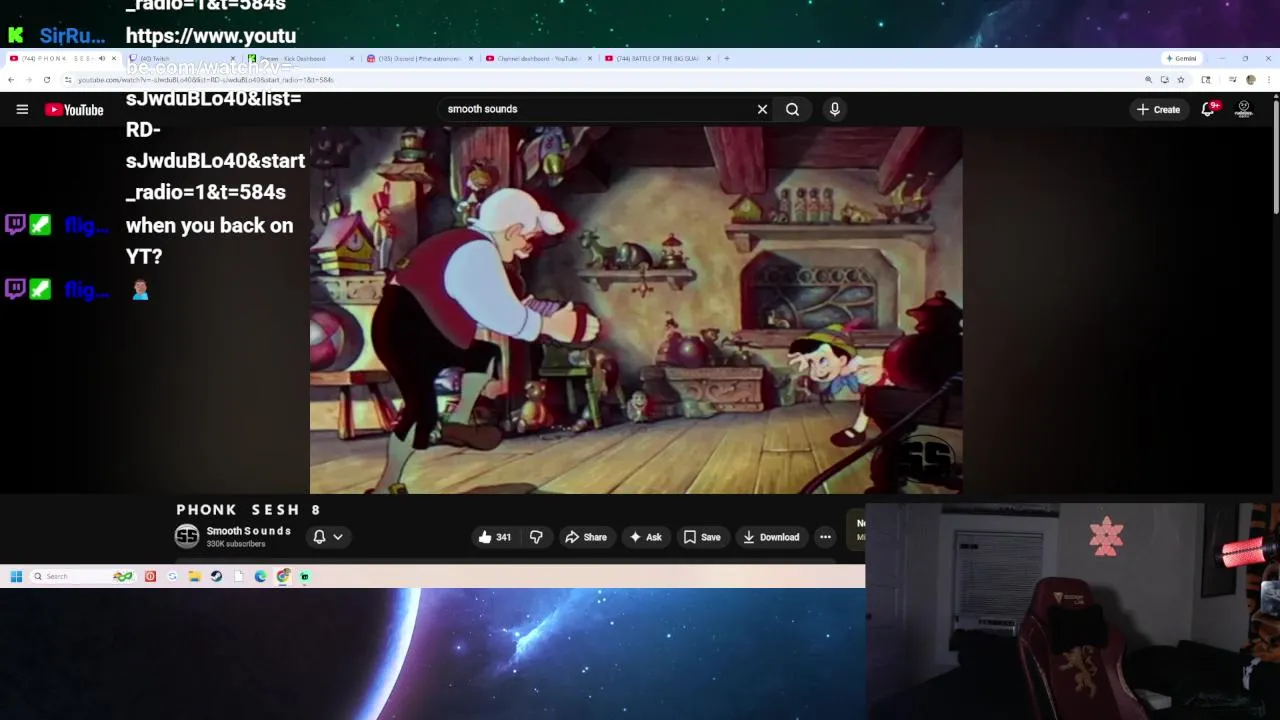The width and height of the screenshot is (1280, 720).
Task: Click the Create button
Action: [1158, 109]
